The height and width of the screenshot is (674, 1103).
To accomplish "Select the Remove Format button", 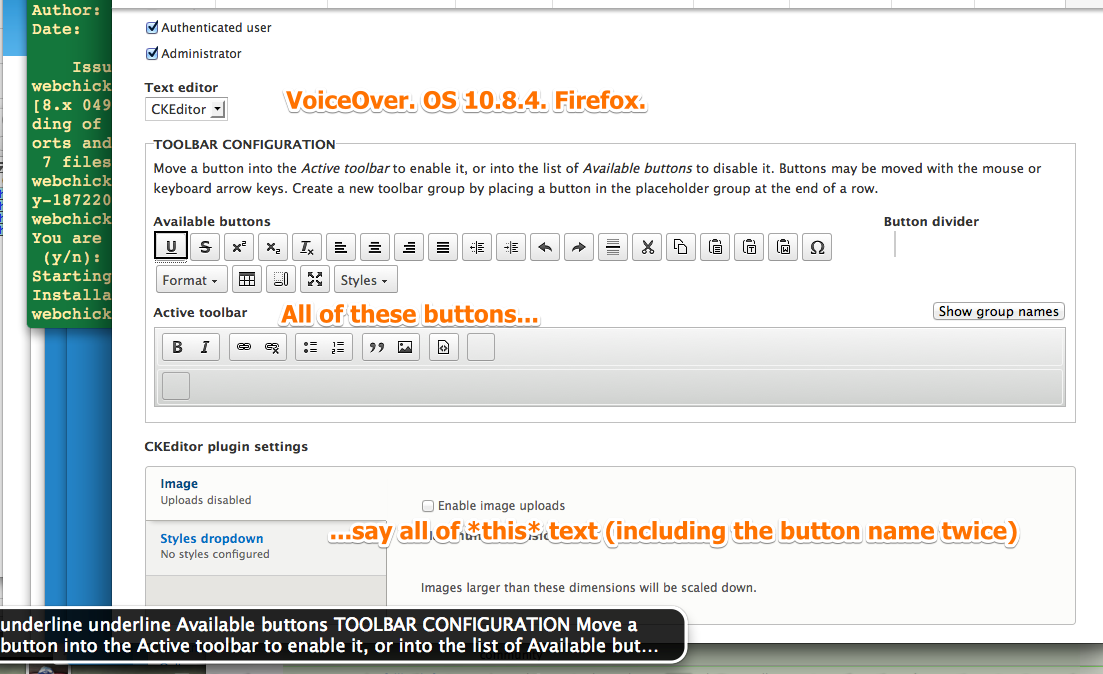I will (x=307, y=247).
